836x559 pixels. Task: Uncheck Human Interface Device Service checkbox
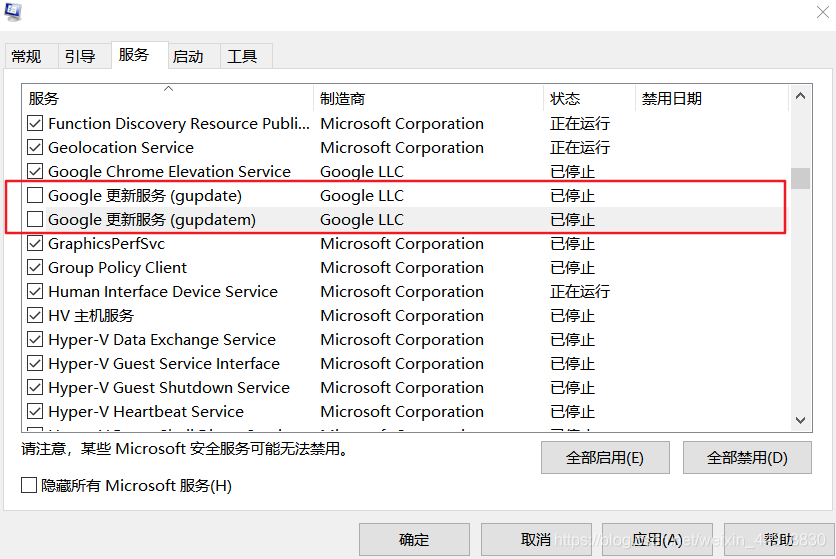(35, 292)
